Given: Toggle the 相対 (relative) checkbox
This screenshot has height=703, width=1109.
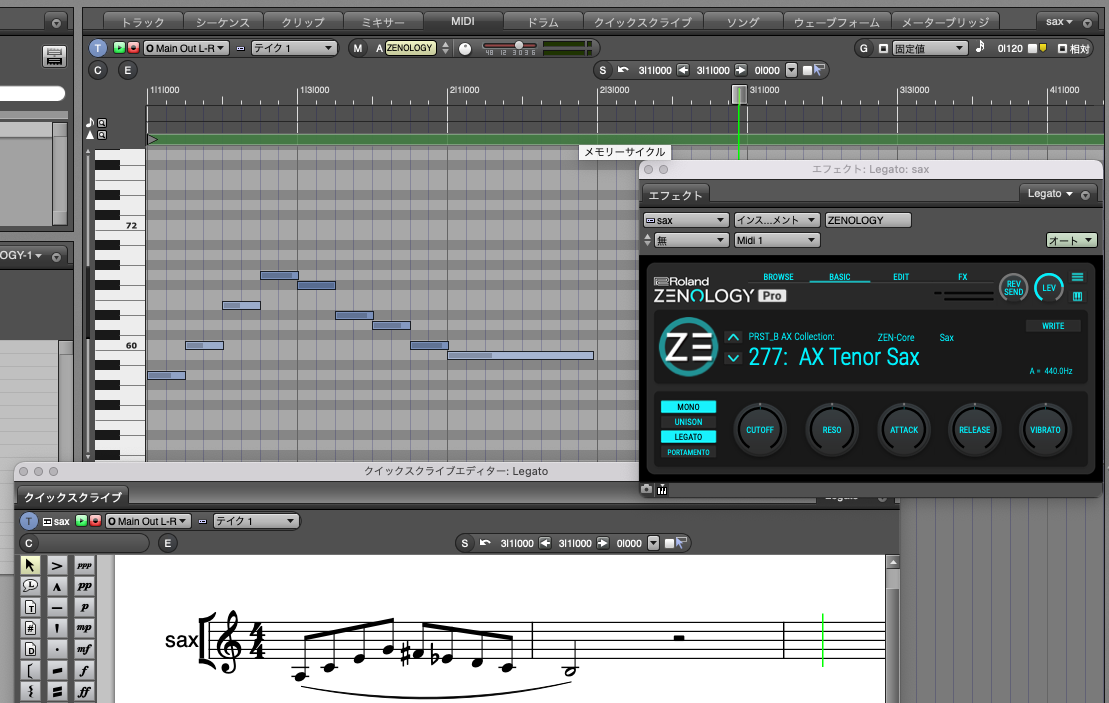Looking at the screenshot, I should pos(1062,49).
